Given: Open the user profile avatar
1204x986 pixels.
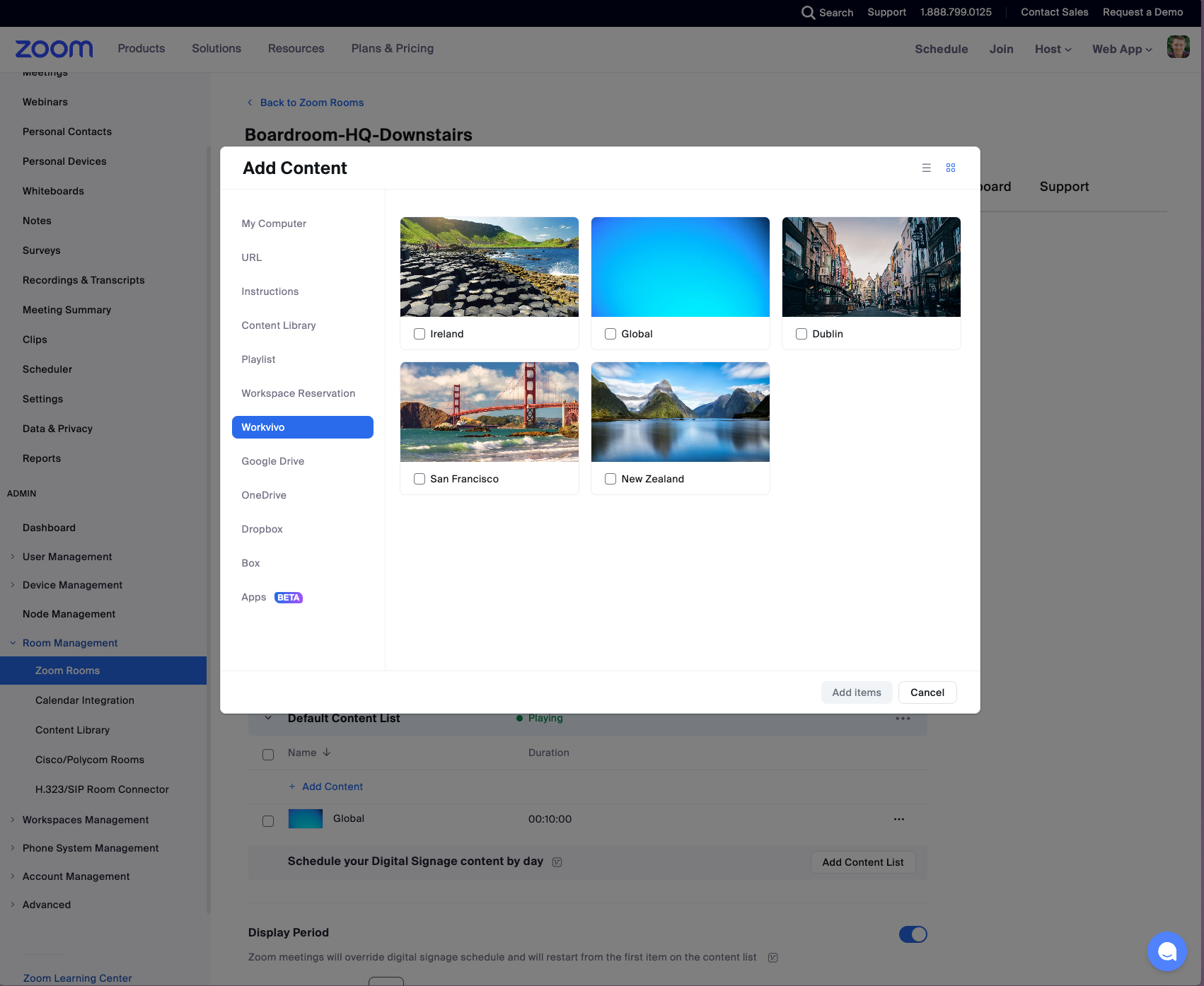Looking at the screenshot, I should tap(1178, 47).
